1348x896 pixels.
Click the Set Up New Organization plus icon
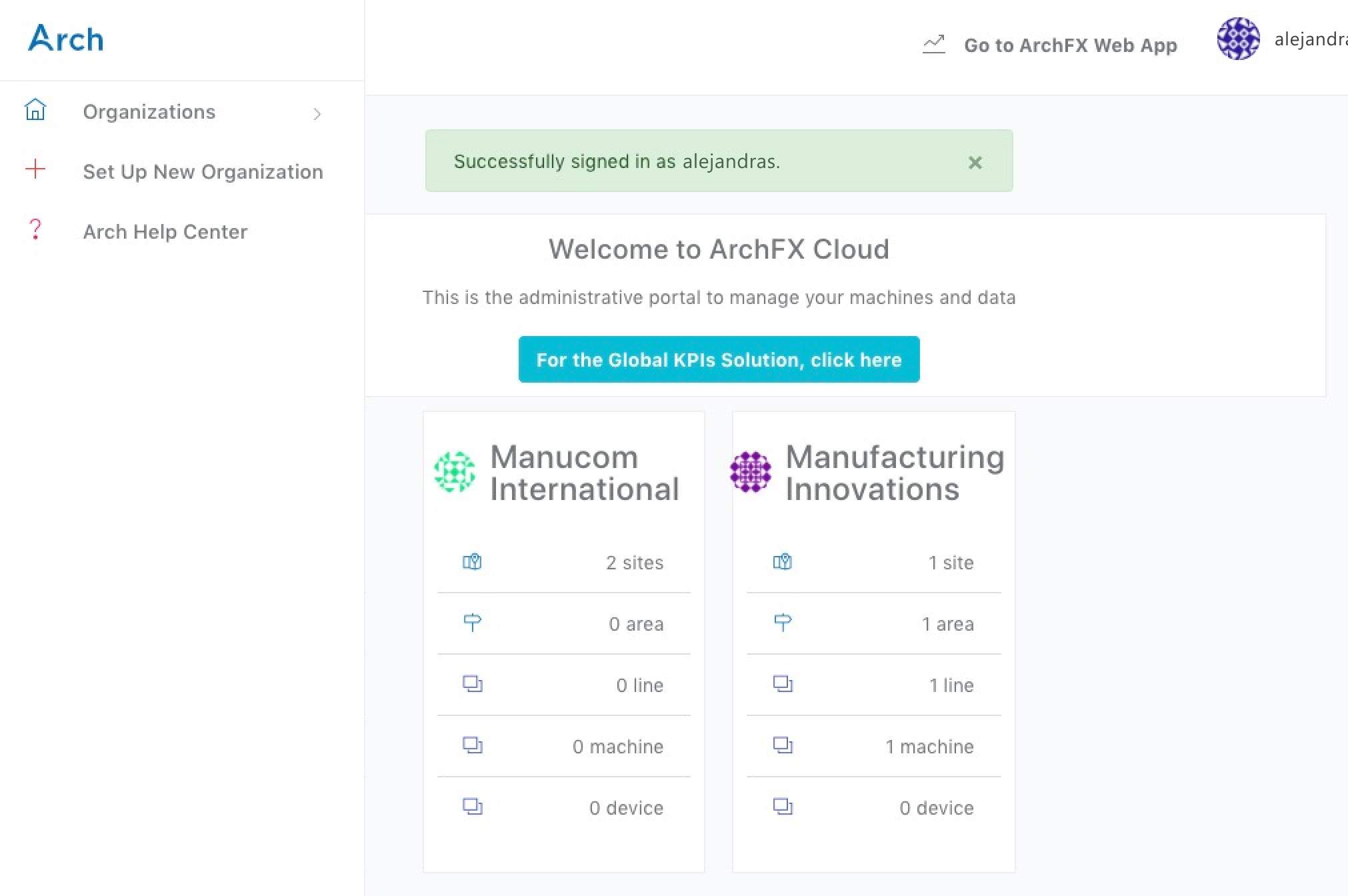[x=34, y=172]
